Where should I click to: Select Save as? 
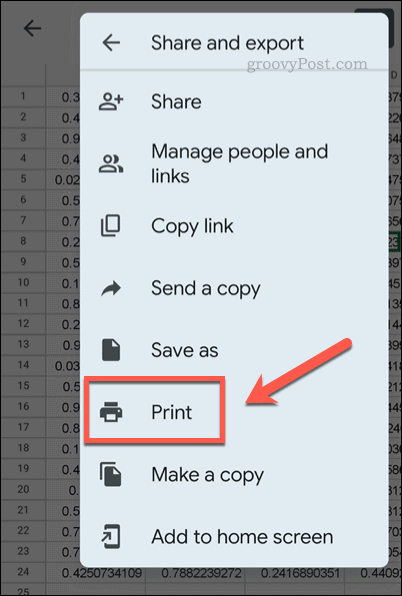(234, 350)
